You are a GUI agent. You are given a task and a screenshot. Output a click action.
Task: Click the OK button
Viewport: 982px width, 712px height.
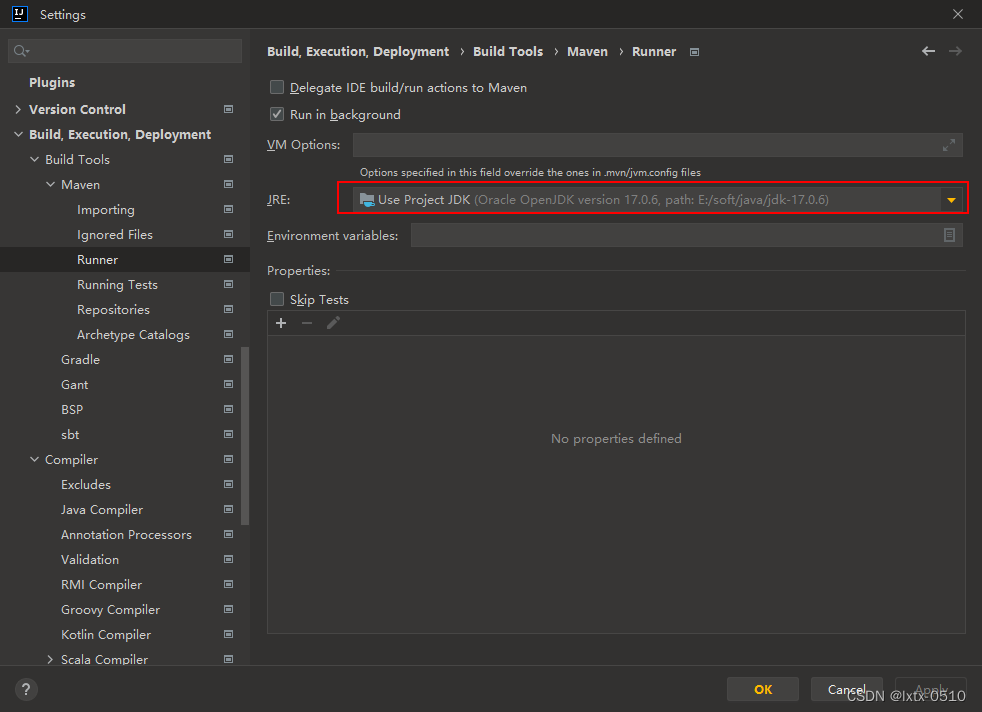763,689
